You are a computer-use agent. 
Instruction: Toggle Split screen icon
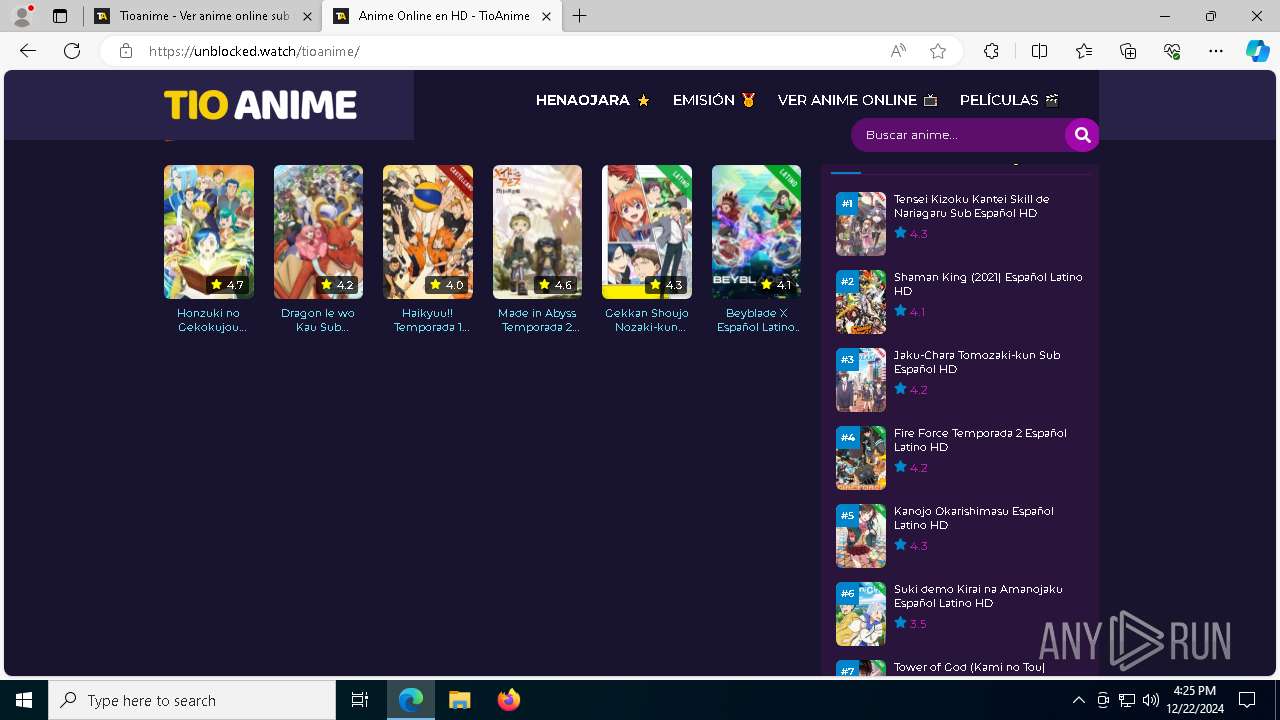(1039, 51)
